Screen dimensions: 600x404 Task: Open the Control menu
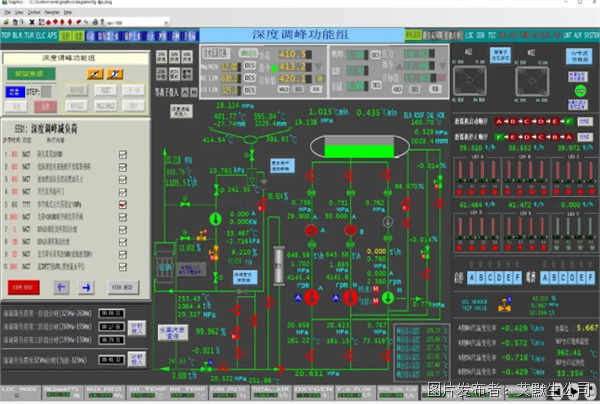click(x=34, y=13)
